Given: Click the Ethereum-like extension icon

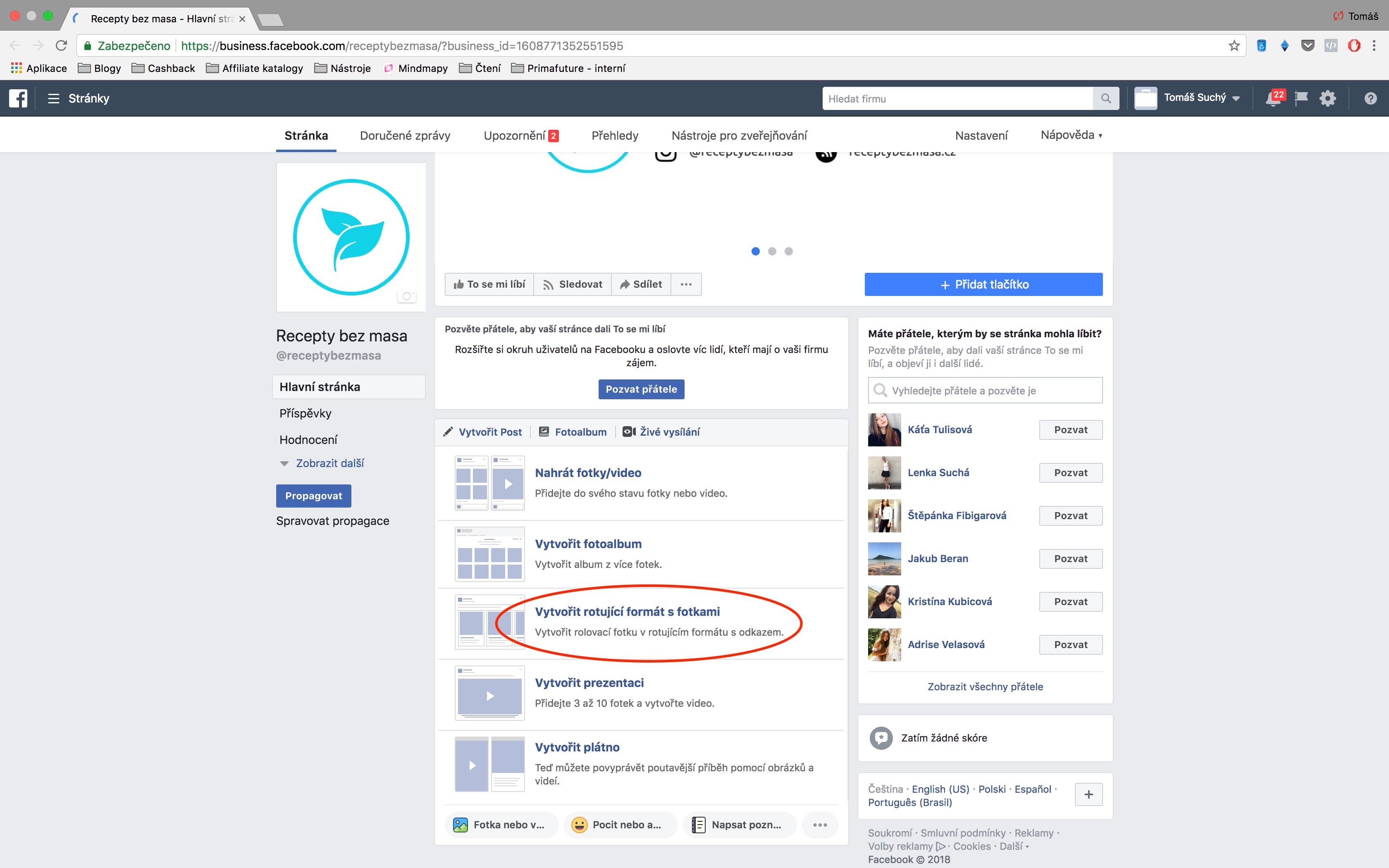Looking at the screenshot, I should tap(1284, 45).
